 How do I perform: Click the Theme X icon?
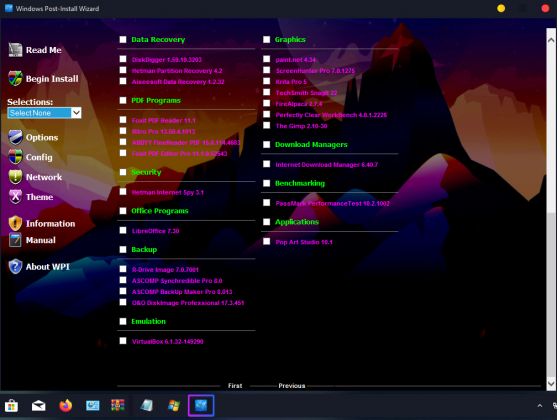tap(15, 196)
